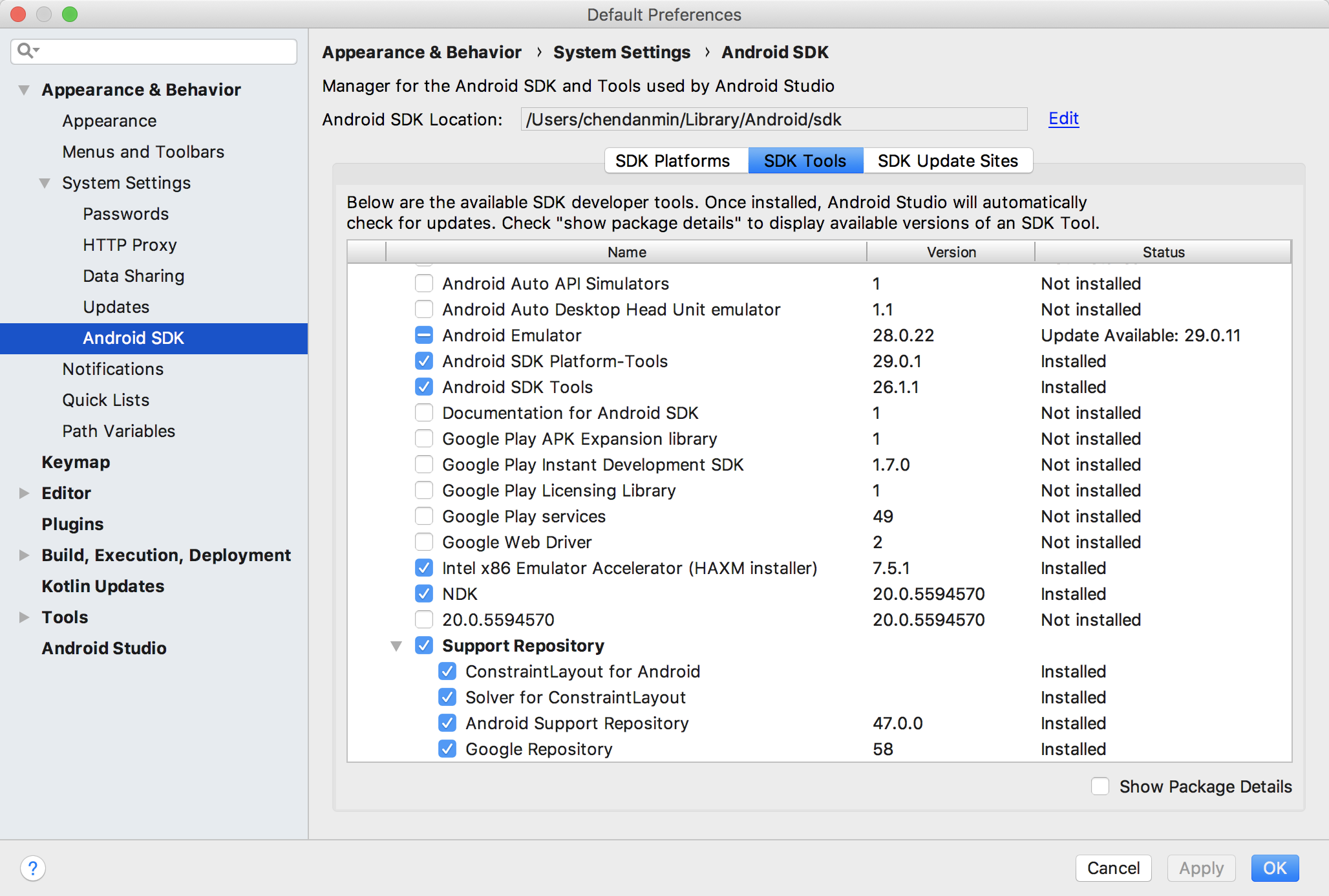Screen dimensions: 1329x896
Task: Collapse the Support Repository group
Action: click(396, 646)
